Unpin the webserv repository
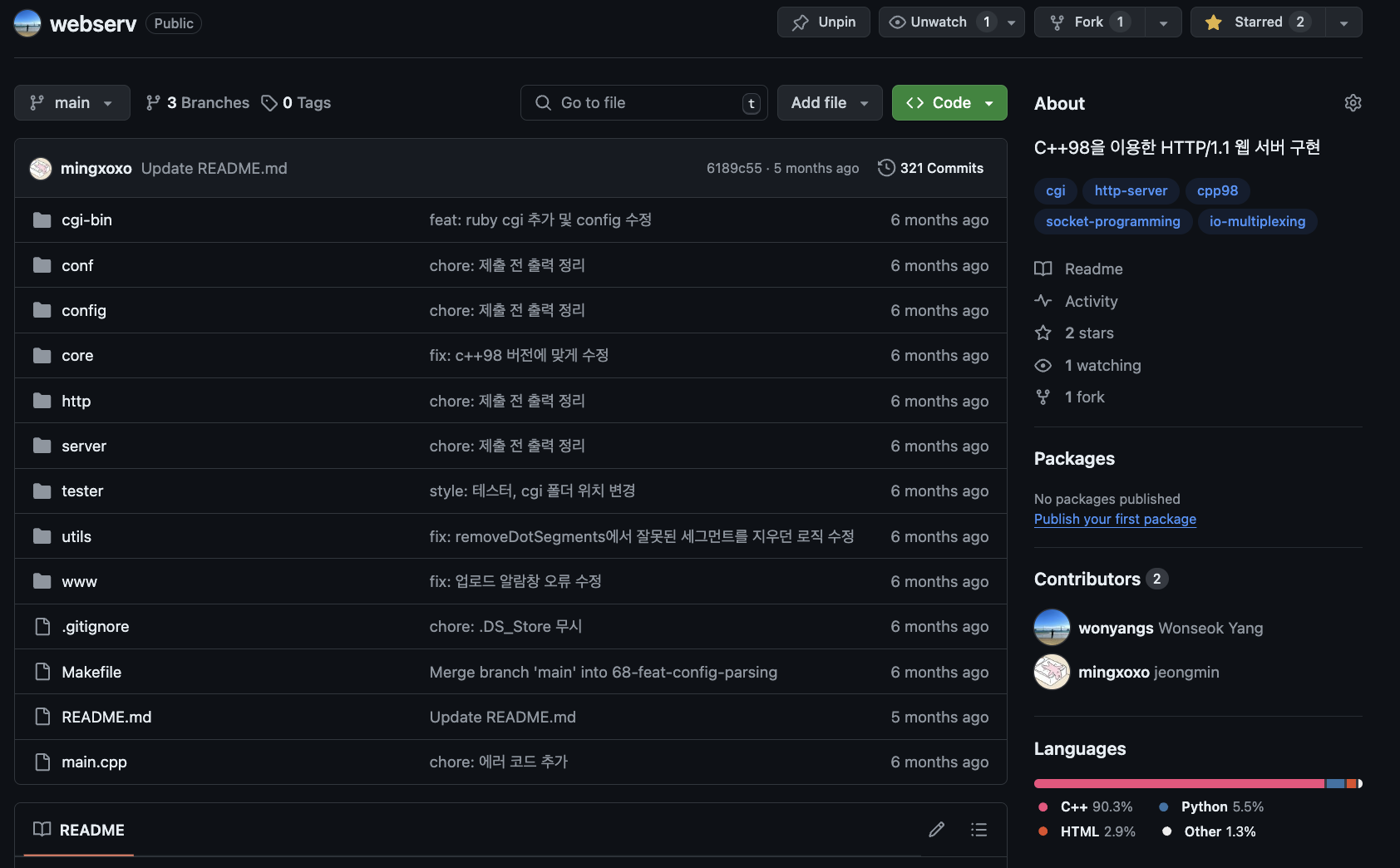The width and height of the screenshot is (1400, 868). coord(823,22)
